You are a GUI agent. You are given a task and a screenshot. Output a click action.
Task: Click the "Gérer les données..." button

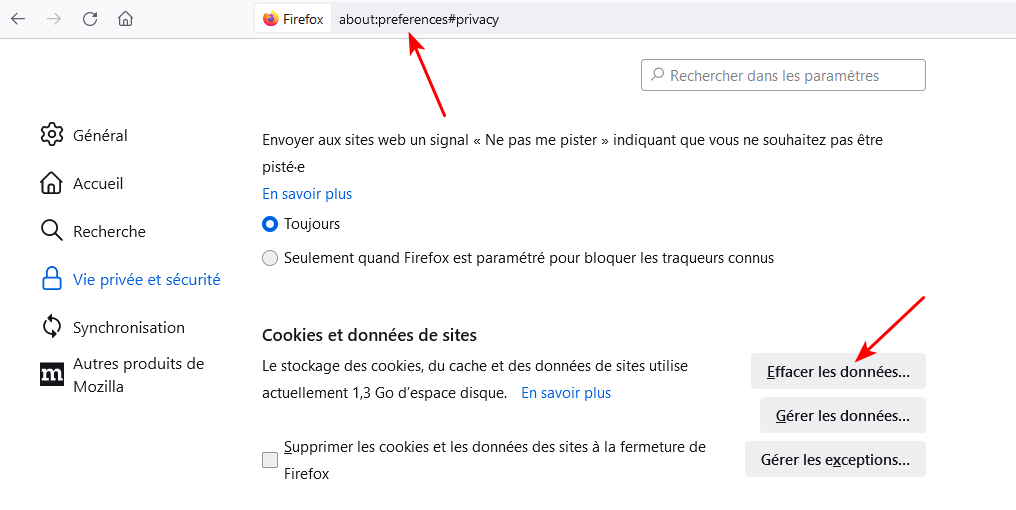coord(843,415)
